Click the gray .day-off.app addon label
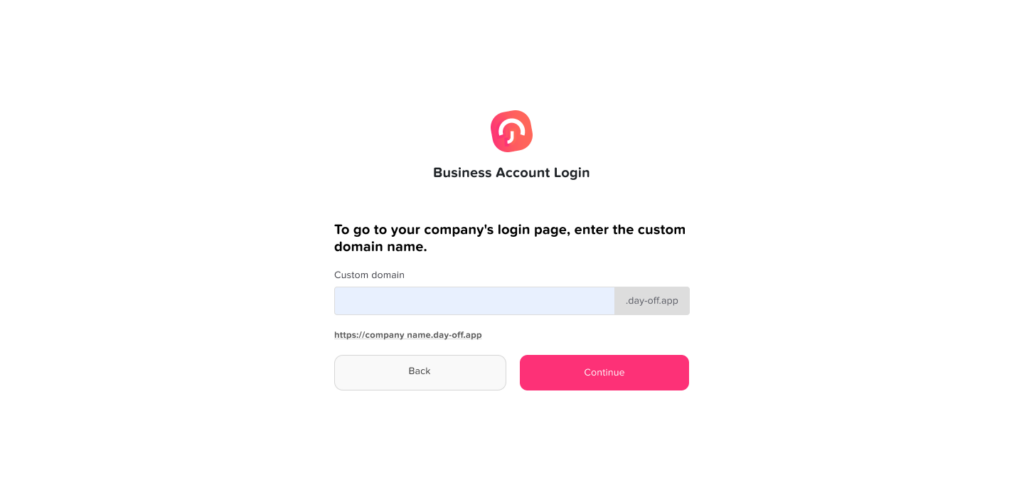 [x=652, y=301]
